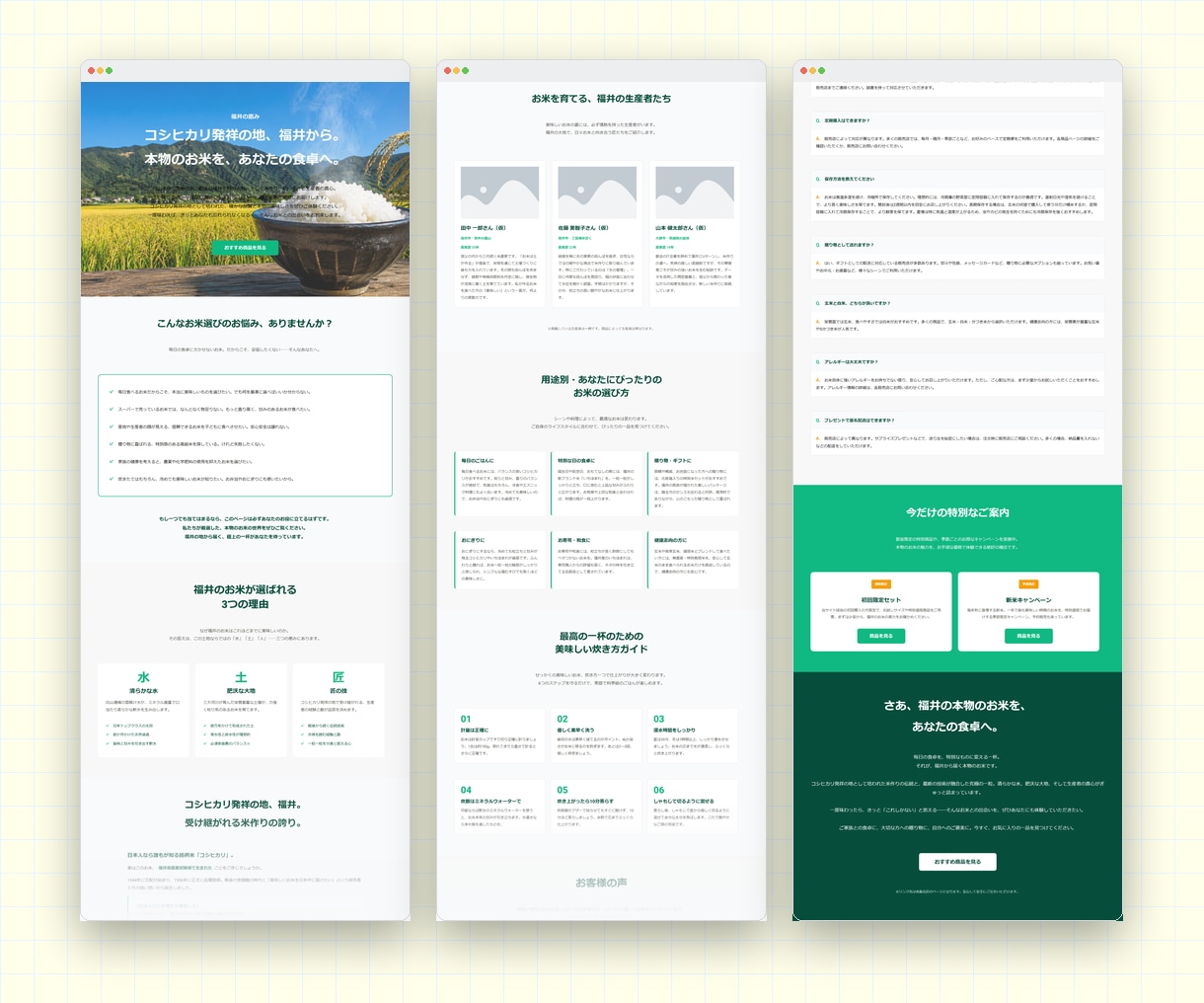
Task: Click the orange badge above 初回限定セット
Action: (x=881, y=584)
